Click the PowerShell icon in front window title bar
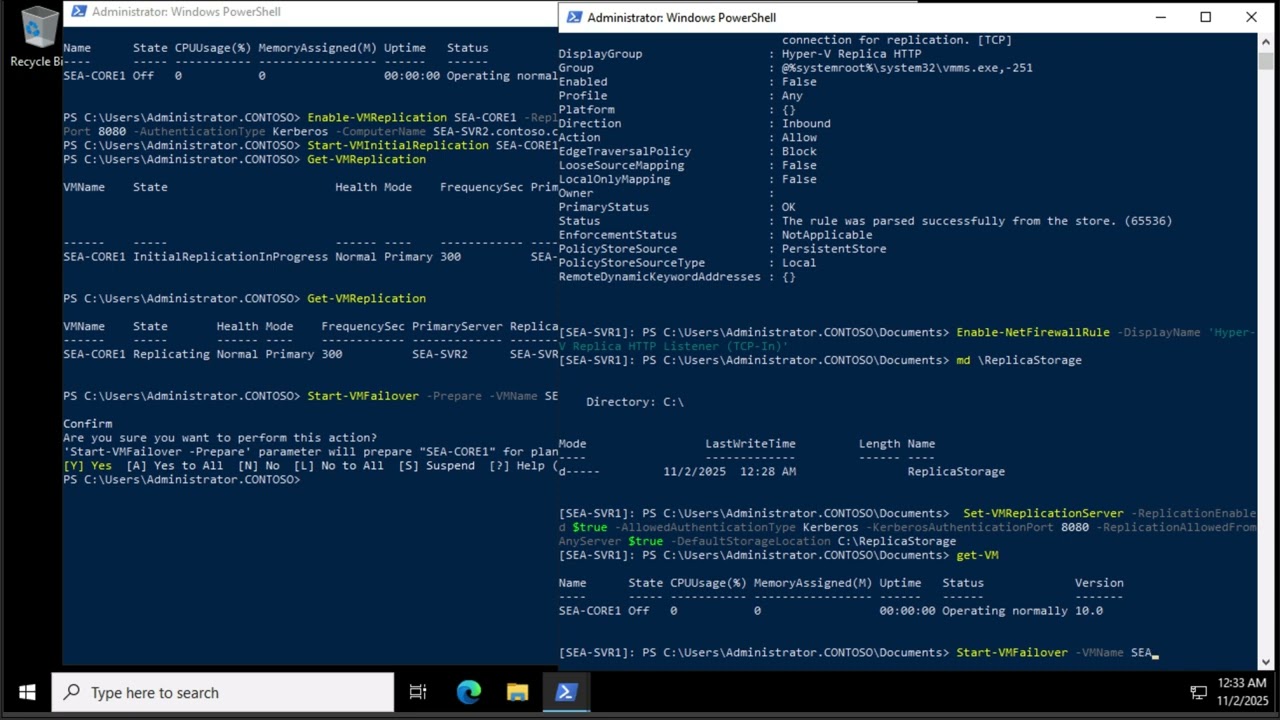 click(573, 18)
